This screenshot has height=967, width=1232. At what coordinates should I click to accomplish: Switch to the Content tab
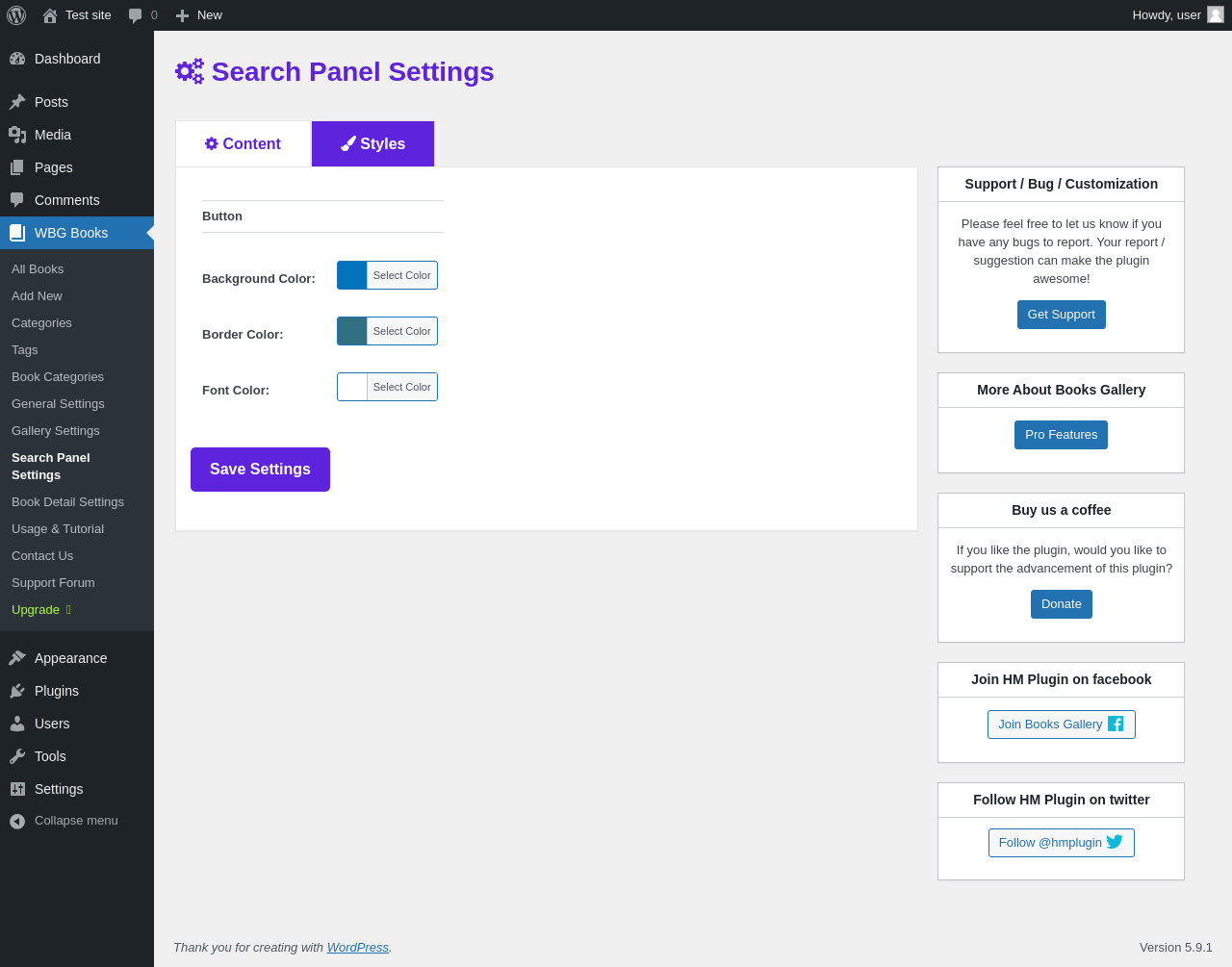pyautogui.click(x=243, y=144)
